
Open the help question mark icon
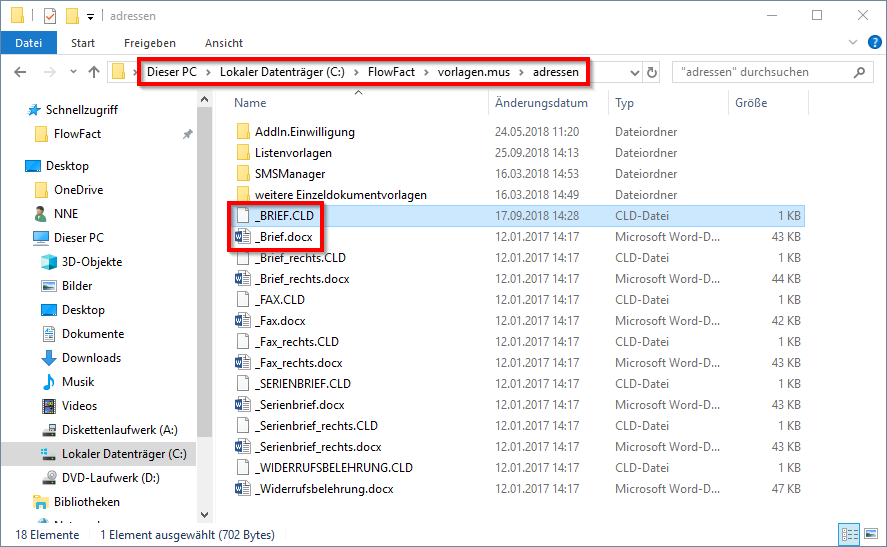875,42
